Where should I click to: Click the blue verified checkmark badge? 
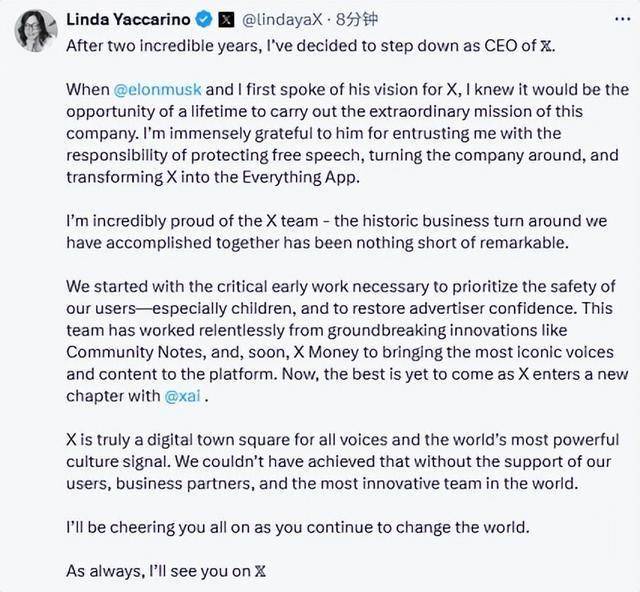pos(204,20)
